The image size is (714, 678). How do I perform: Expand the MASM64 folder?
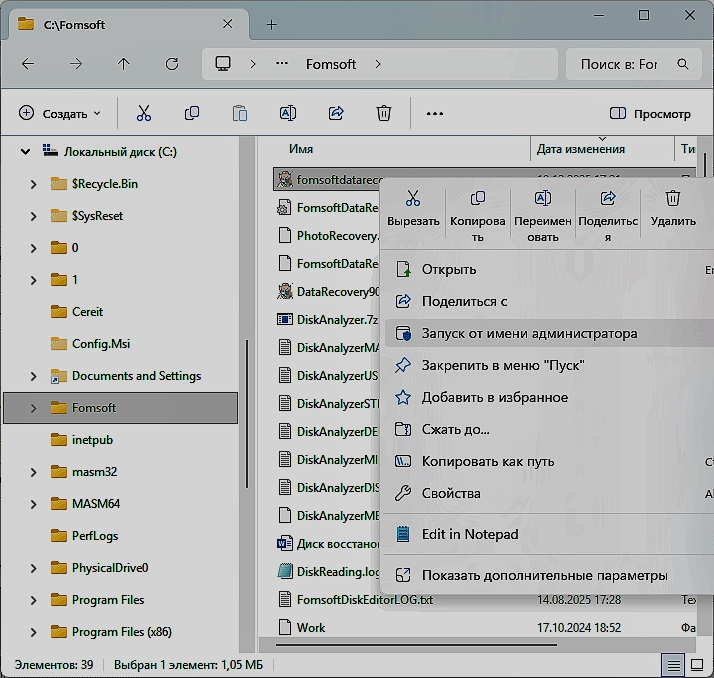(x=33, y=504)
